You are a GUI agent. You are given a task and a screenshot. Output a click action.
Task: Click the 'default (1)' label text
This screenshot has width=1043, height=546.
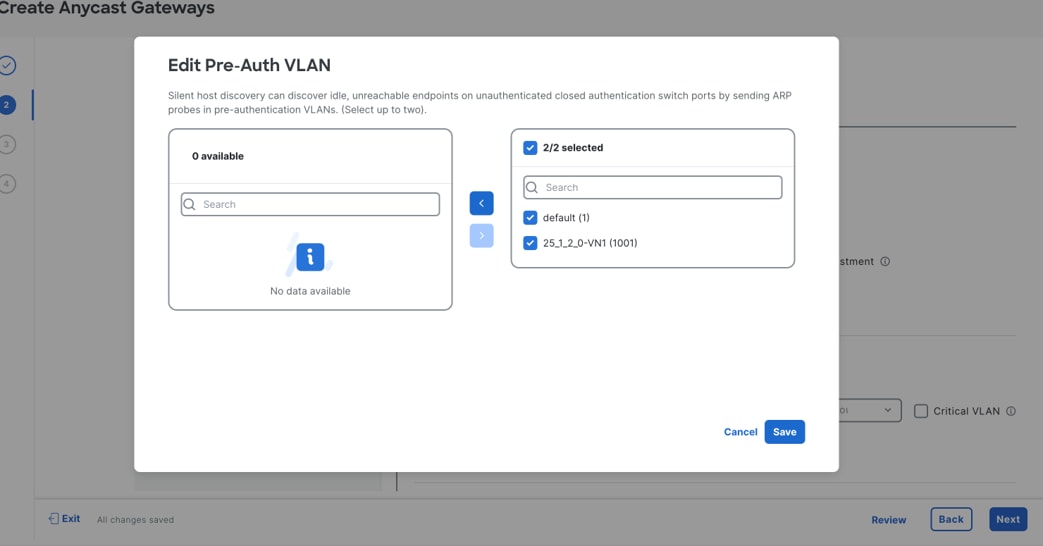(566, 217)
